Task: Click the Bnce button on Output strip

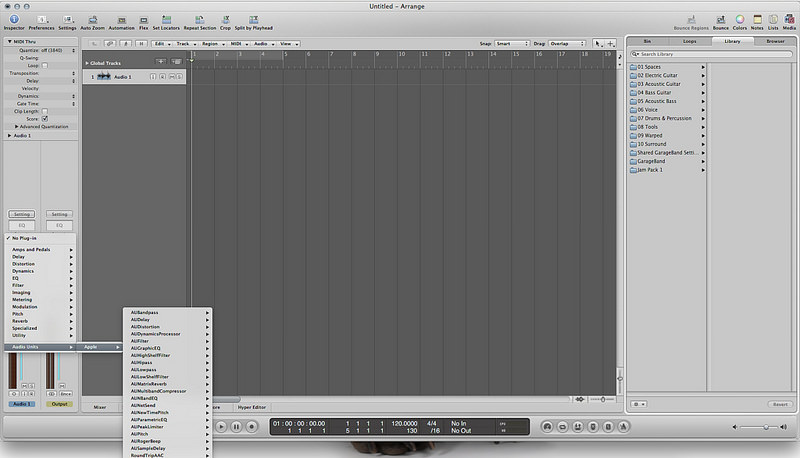Action: click(x=66, y=394)
